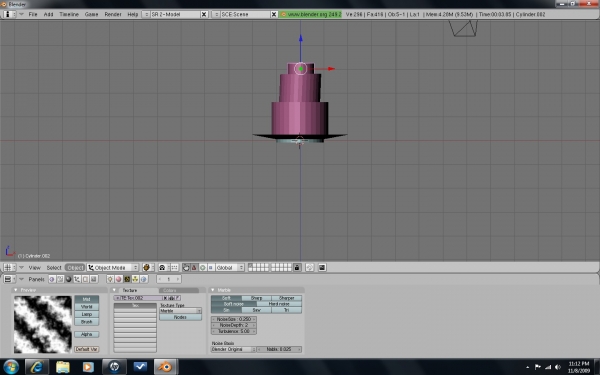
Task: Open the File menu
Action: coord(33,14)
